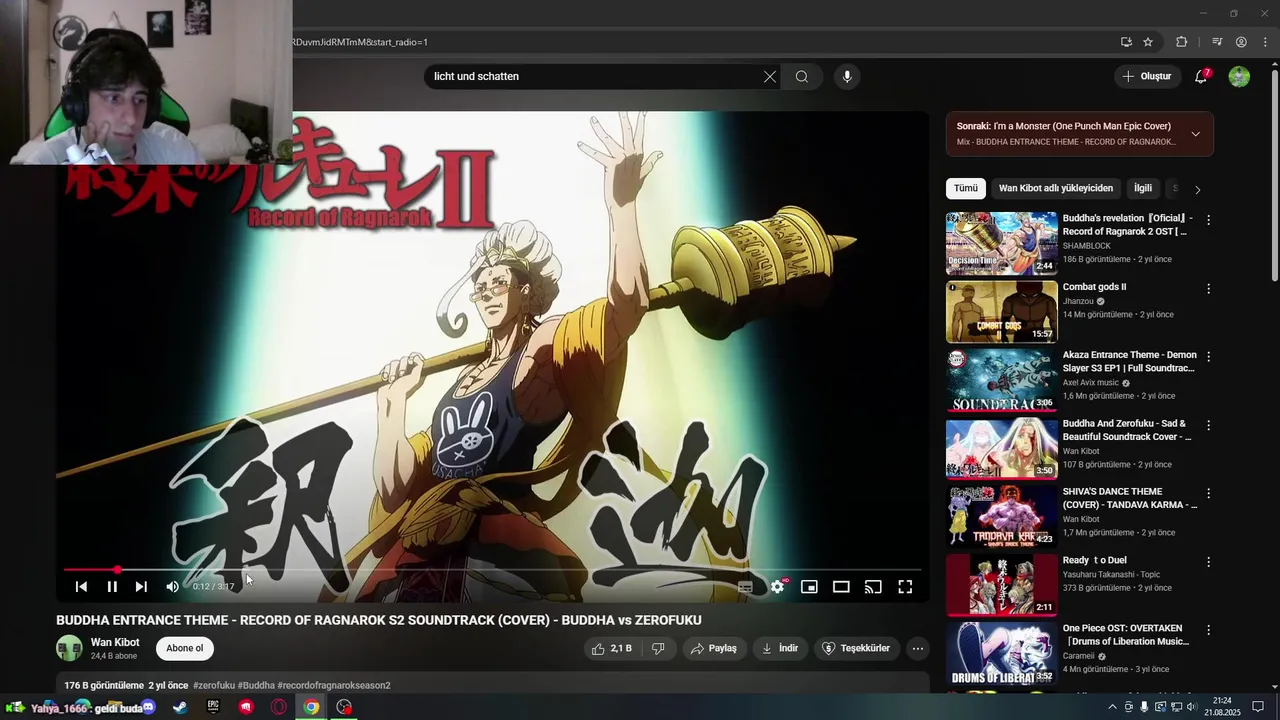Image resolution: width=1280 pixels, height=720 pixels.
Task: Open the Chrome profile icon
Action: [x=1241, y=42]
